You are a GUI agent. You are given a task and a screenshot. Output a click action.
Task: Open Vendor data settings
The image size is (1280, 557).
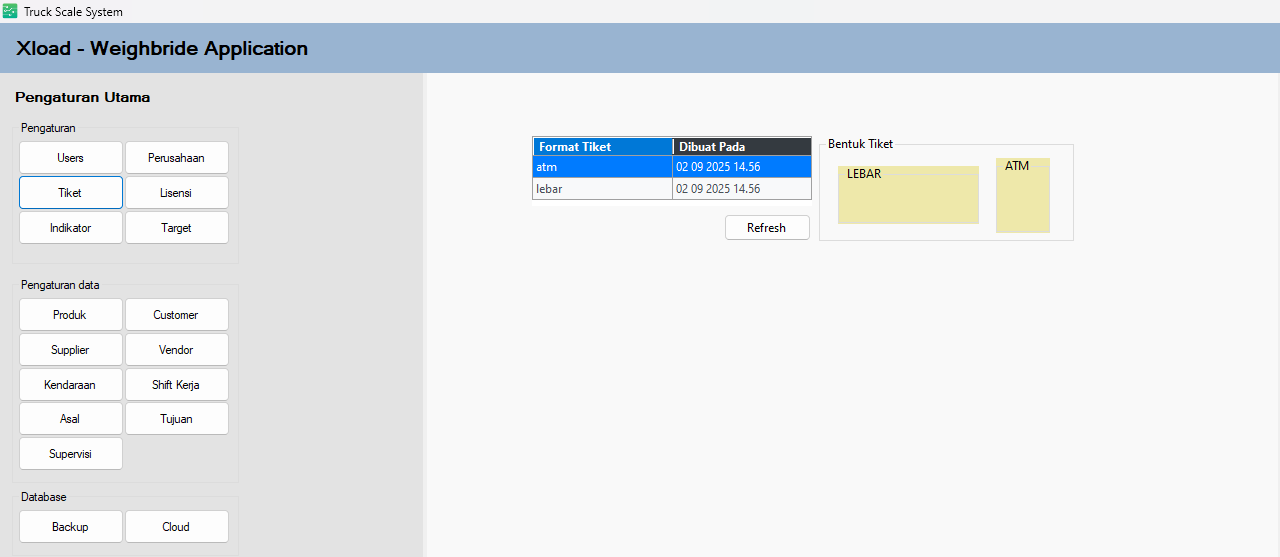point(177,350)
